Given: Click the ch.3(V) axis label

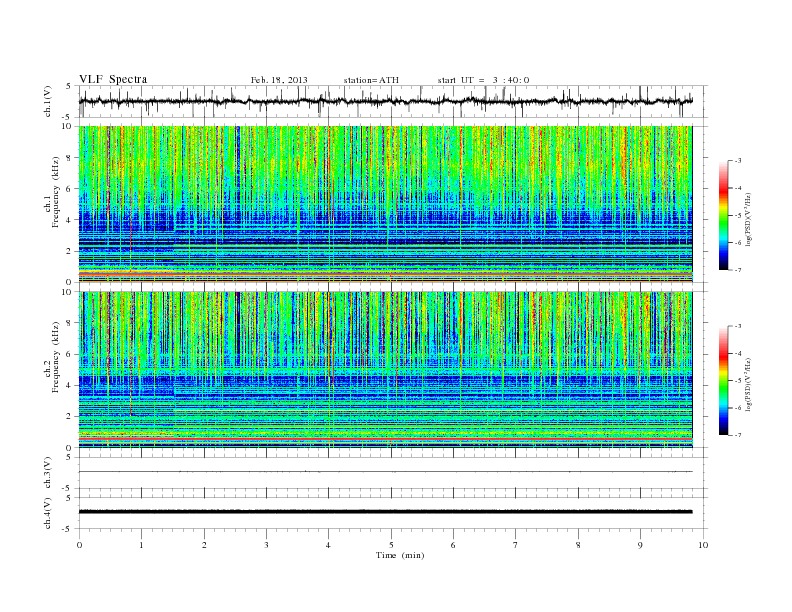Looking at the screenshot, I should pyautogui.click(x=48, y=473).
